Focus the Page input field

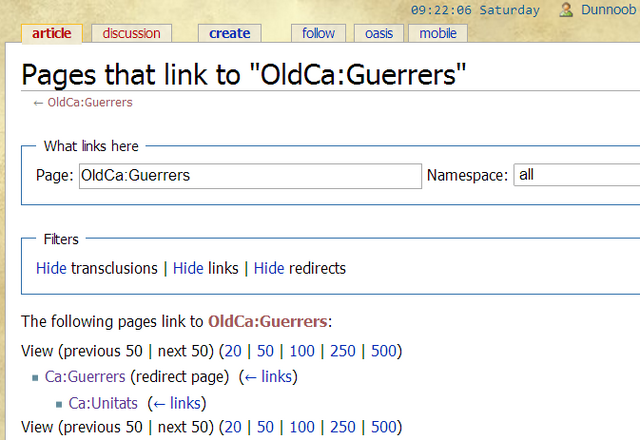250,176
